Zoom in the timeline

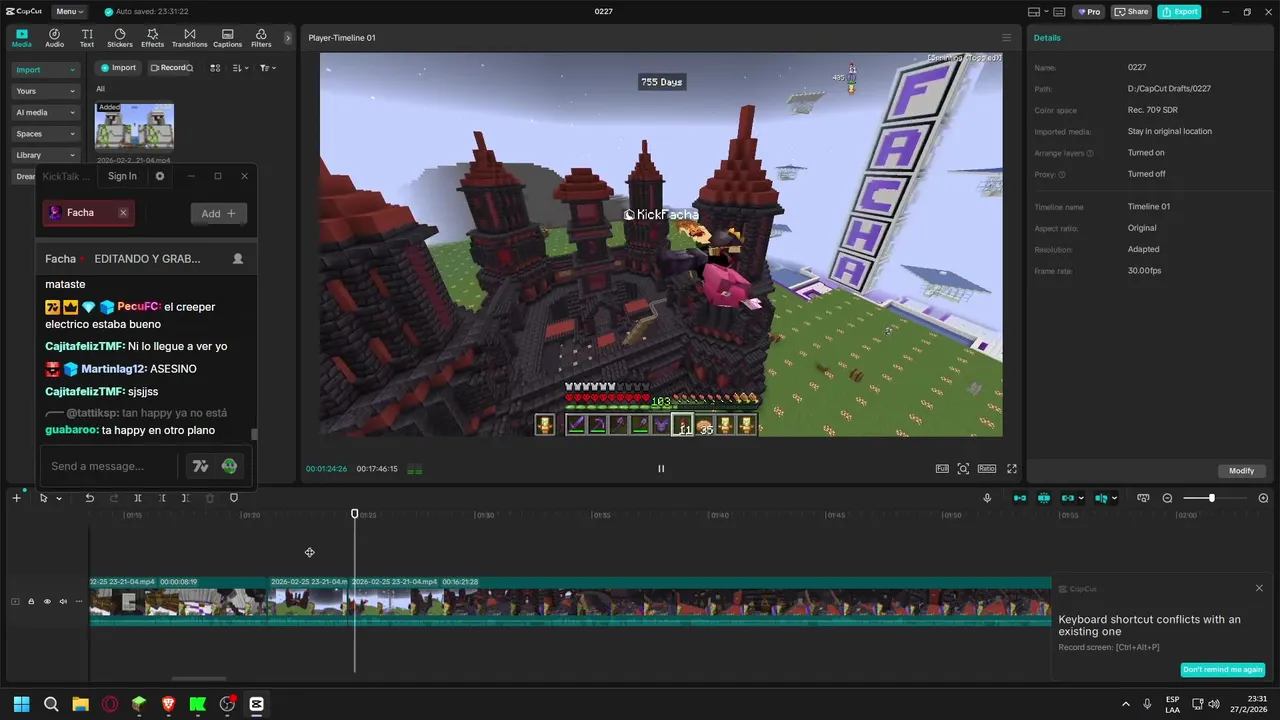point(1263,498)
